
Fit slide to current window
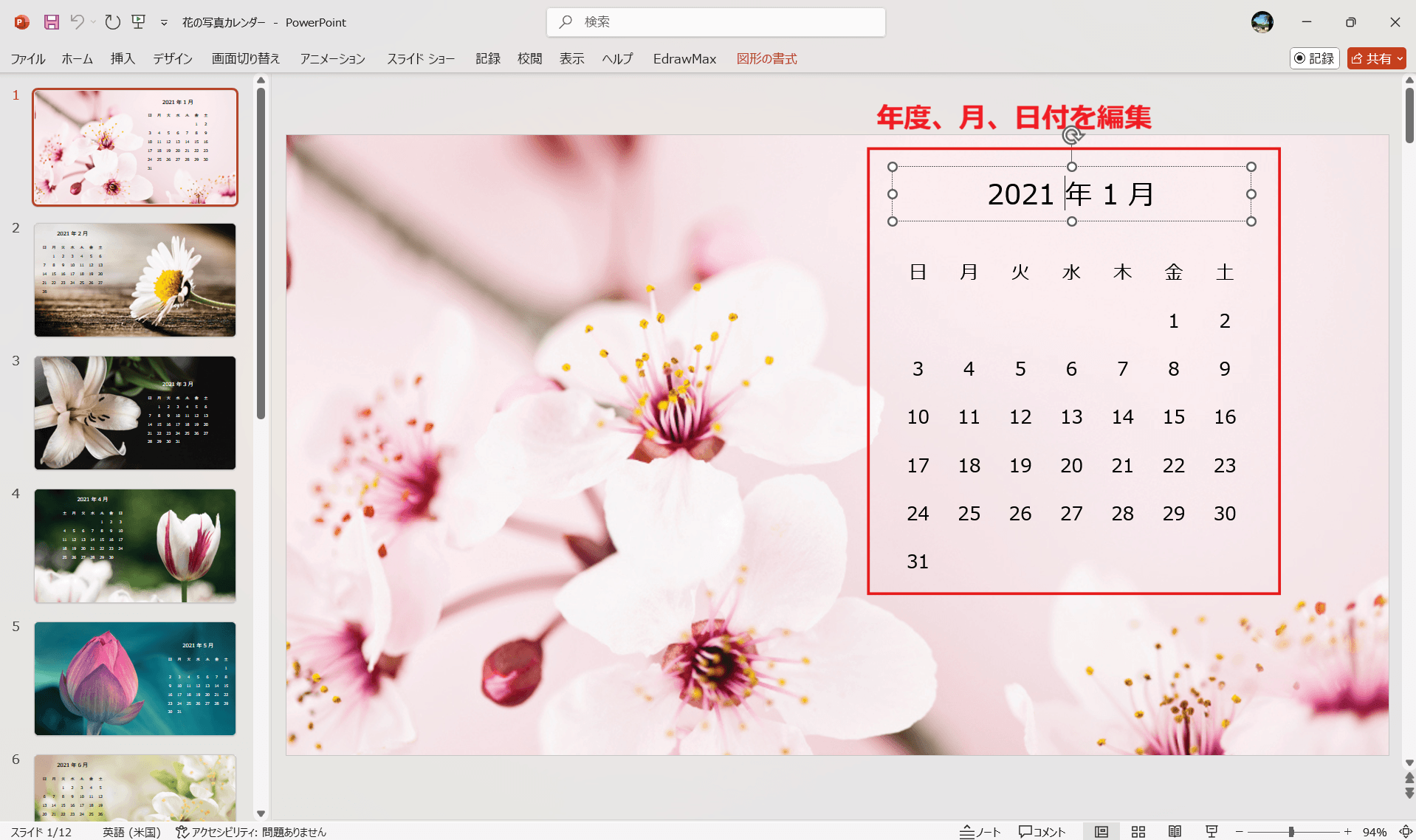pos(1406,832)
